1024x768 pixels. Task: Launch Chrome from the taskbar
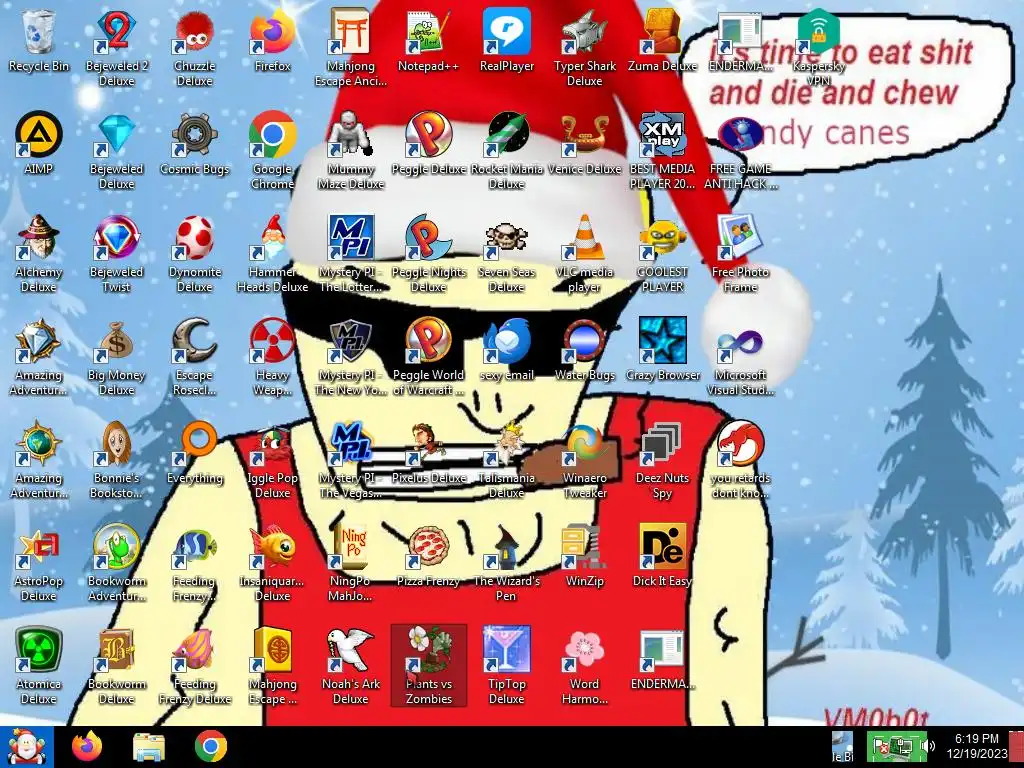pos(210,746)
